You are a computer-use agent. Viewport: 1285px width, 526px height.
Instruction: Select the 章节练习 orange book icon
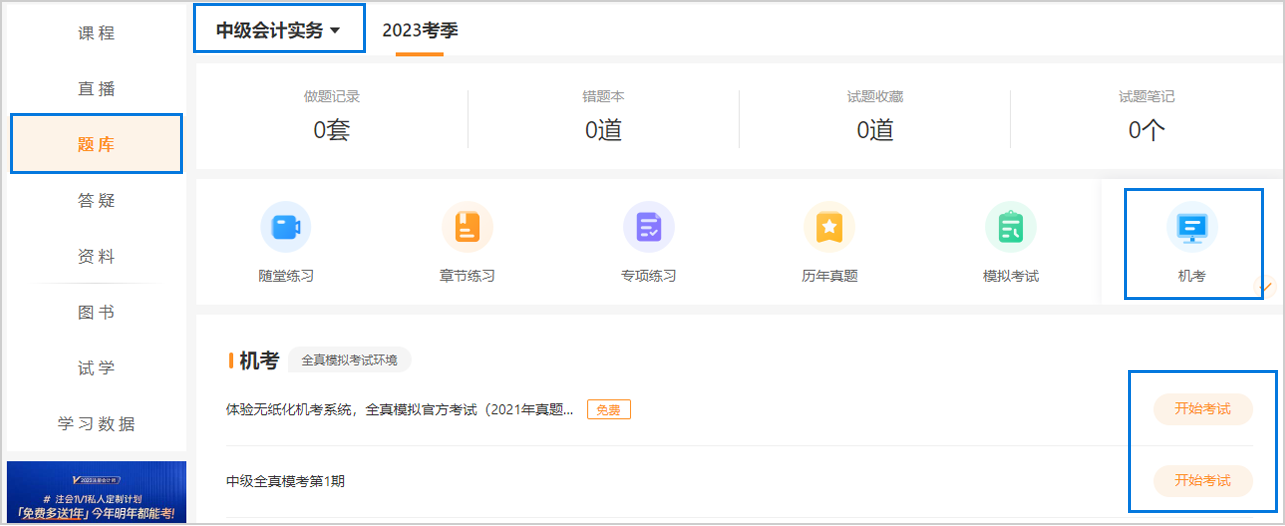pyautogui.click(x=467, y=227)
